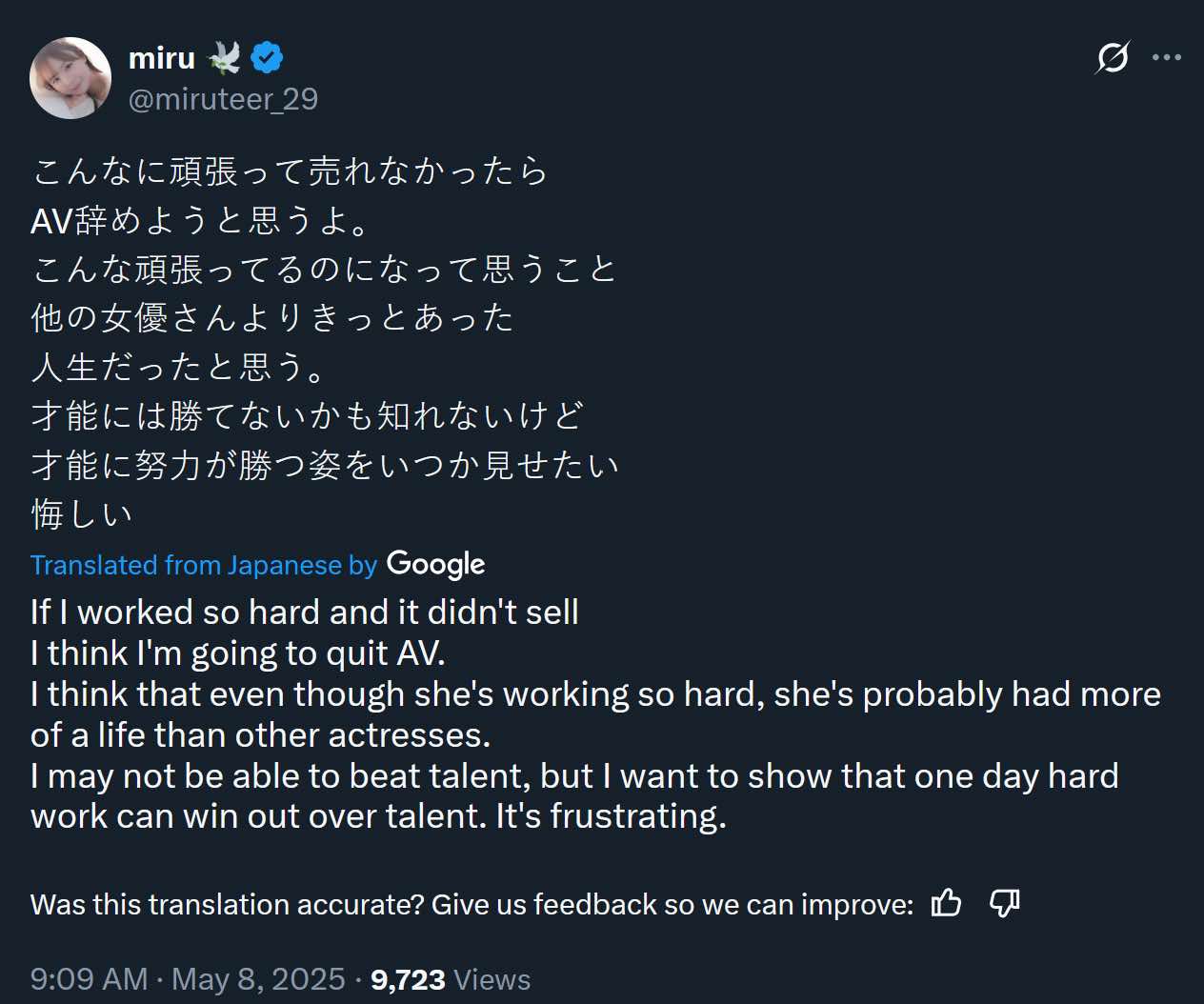Give the translation a thumbs up
This screenshot has width=1204, height=1004.
pos(946,902)
